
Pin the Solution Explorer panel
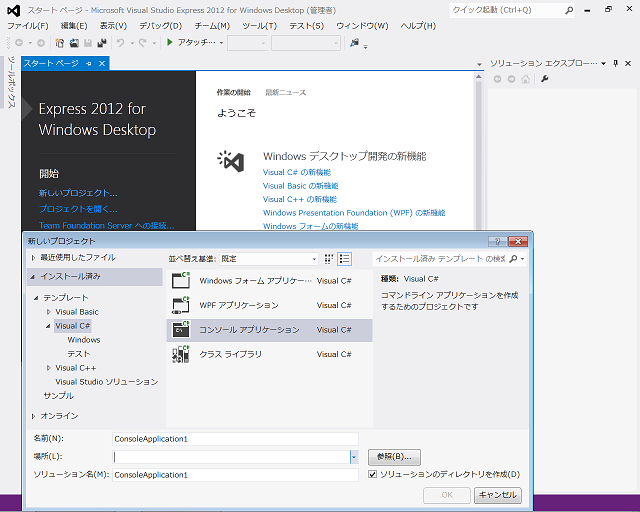tap(616, 63)
